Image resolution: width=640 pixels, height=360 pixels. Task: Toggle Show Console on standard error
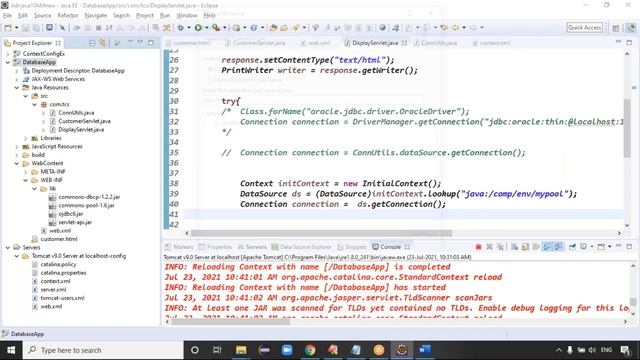(558, 247)
